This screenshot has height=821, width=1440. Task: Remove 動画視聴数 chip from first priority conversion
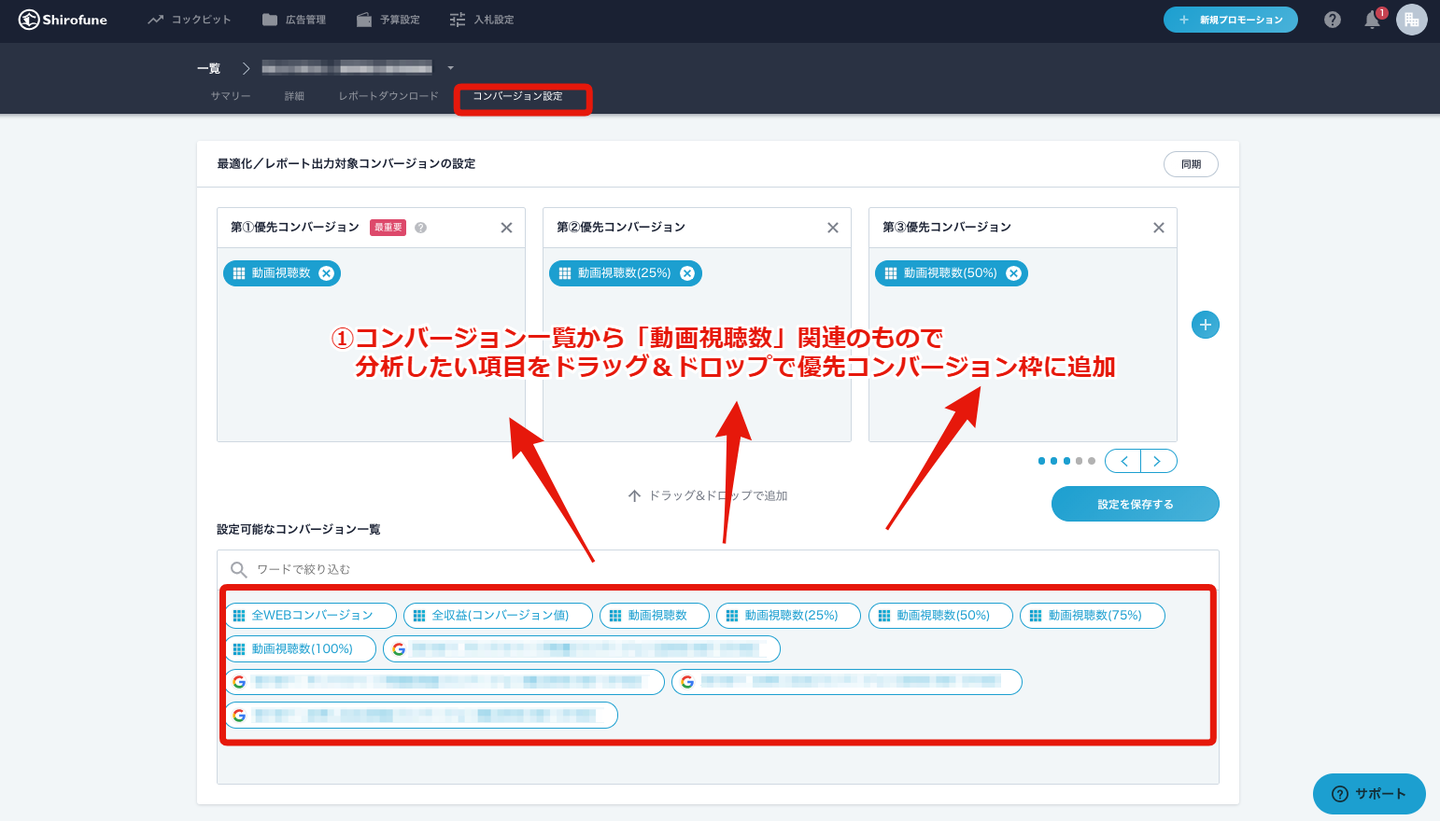pyautogui.click(x=326, y=273)
